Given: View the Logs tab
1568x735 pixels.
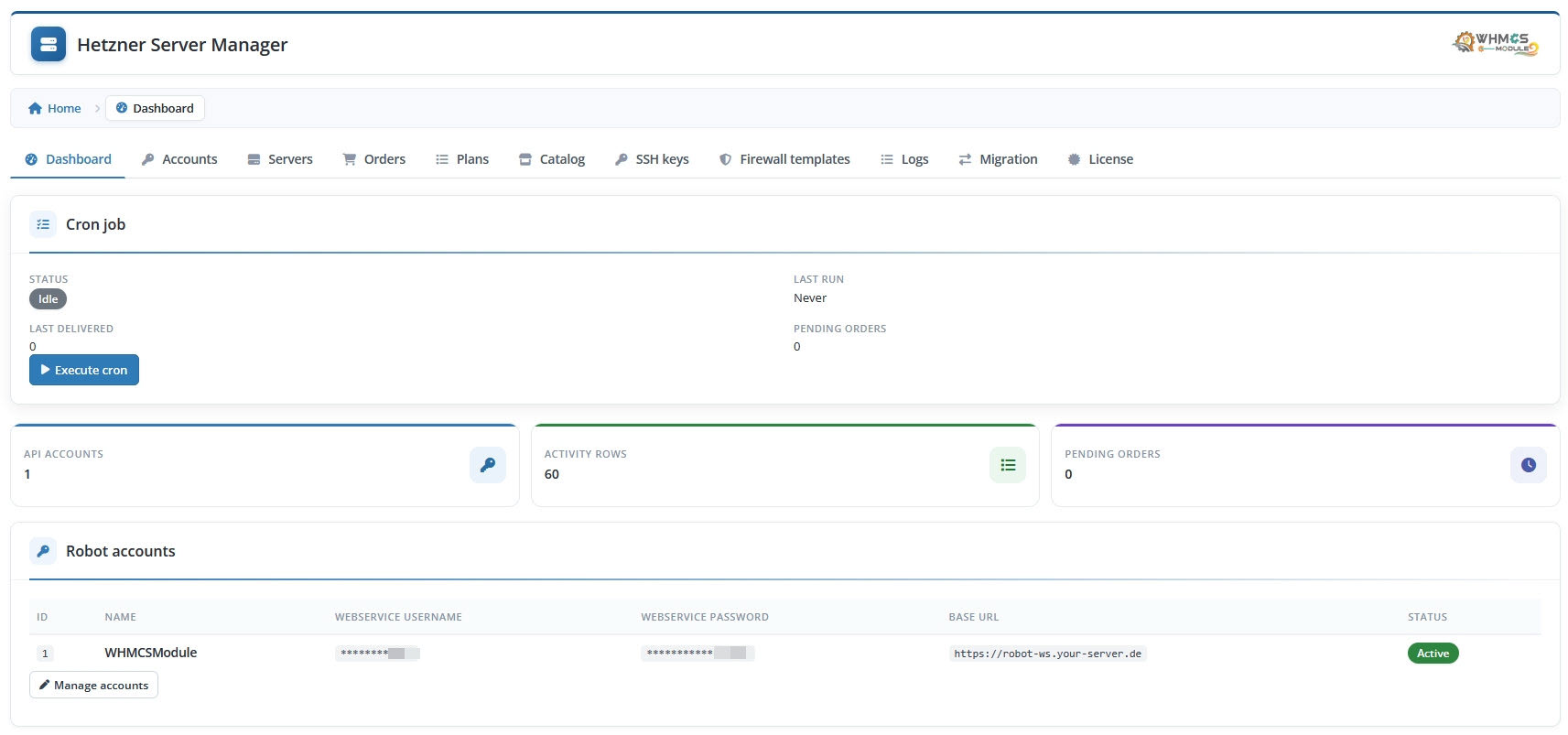Looking at the screenshot, I should (x=904, y=159).
